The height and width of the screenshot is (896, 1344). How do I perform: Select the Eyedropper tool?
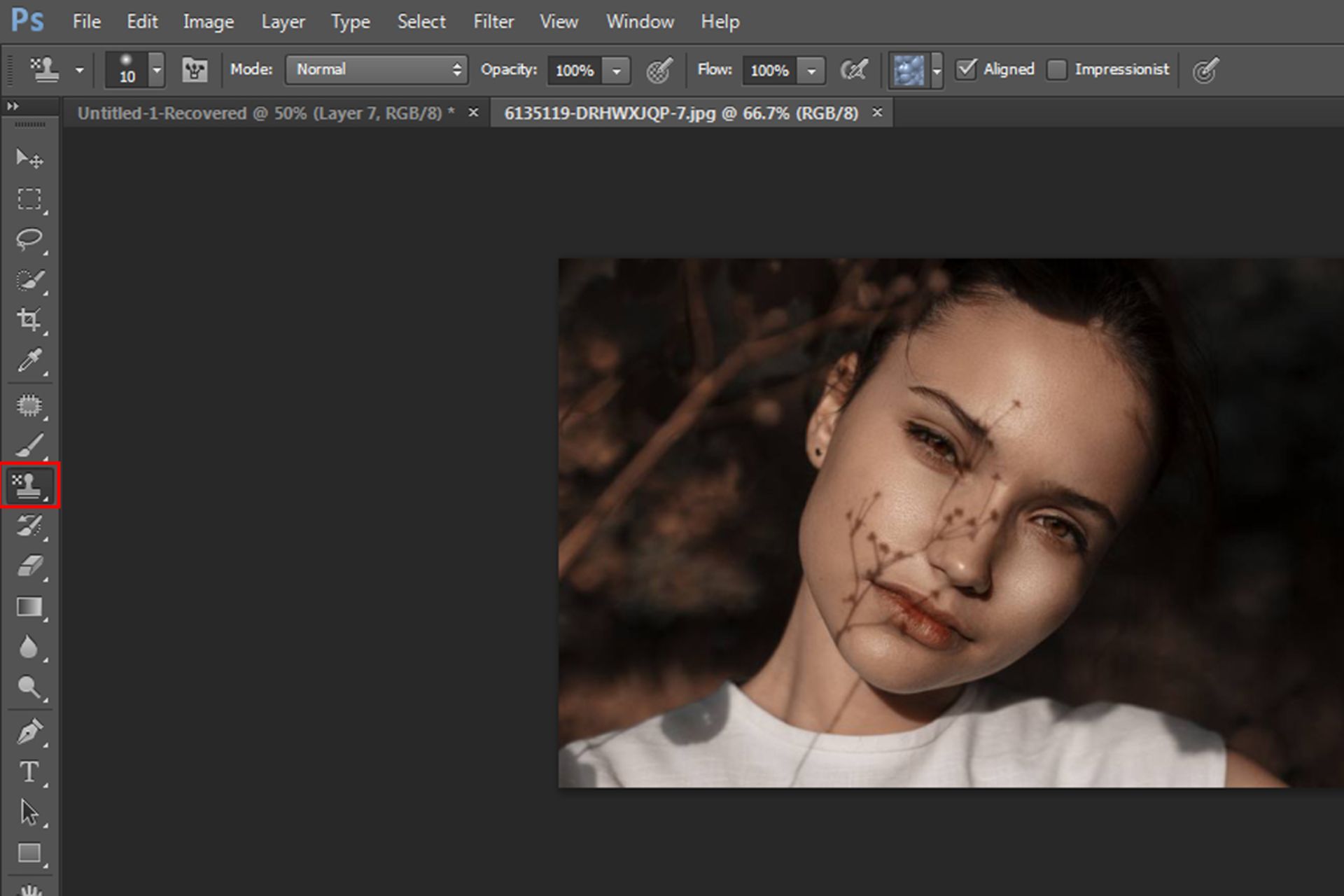tap(29, 360)
